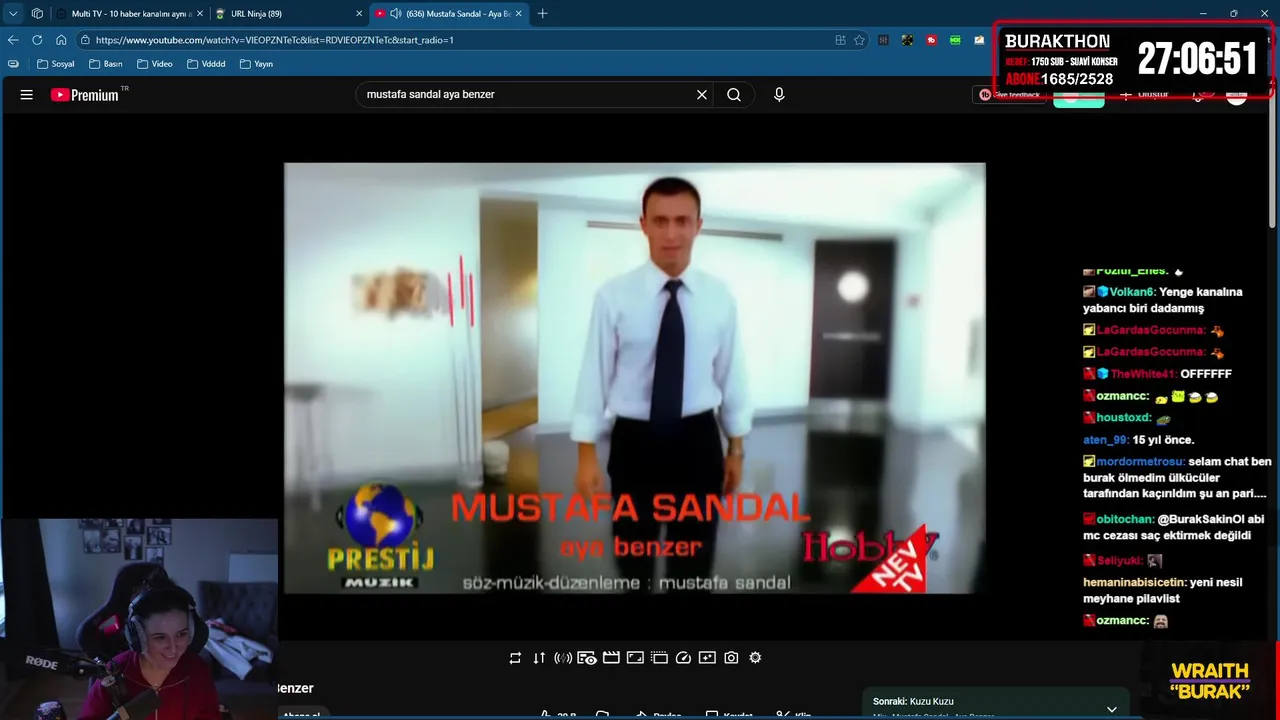Click chat username houstoxd
The image size is (1280, 720).
pos(1124,418)
